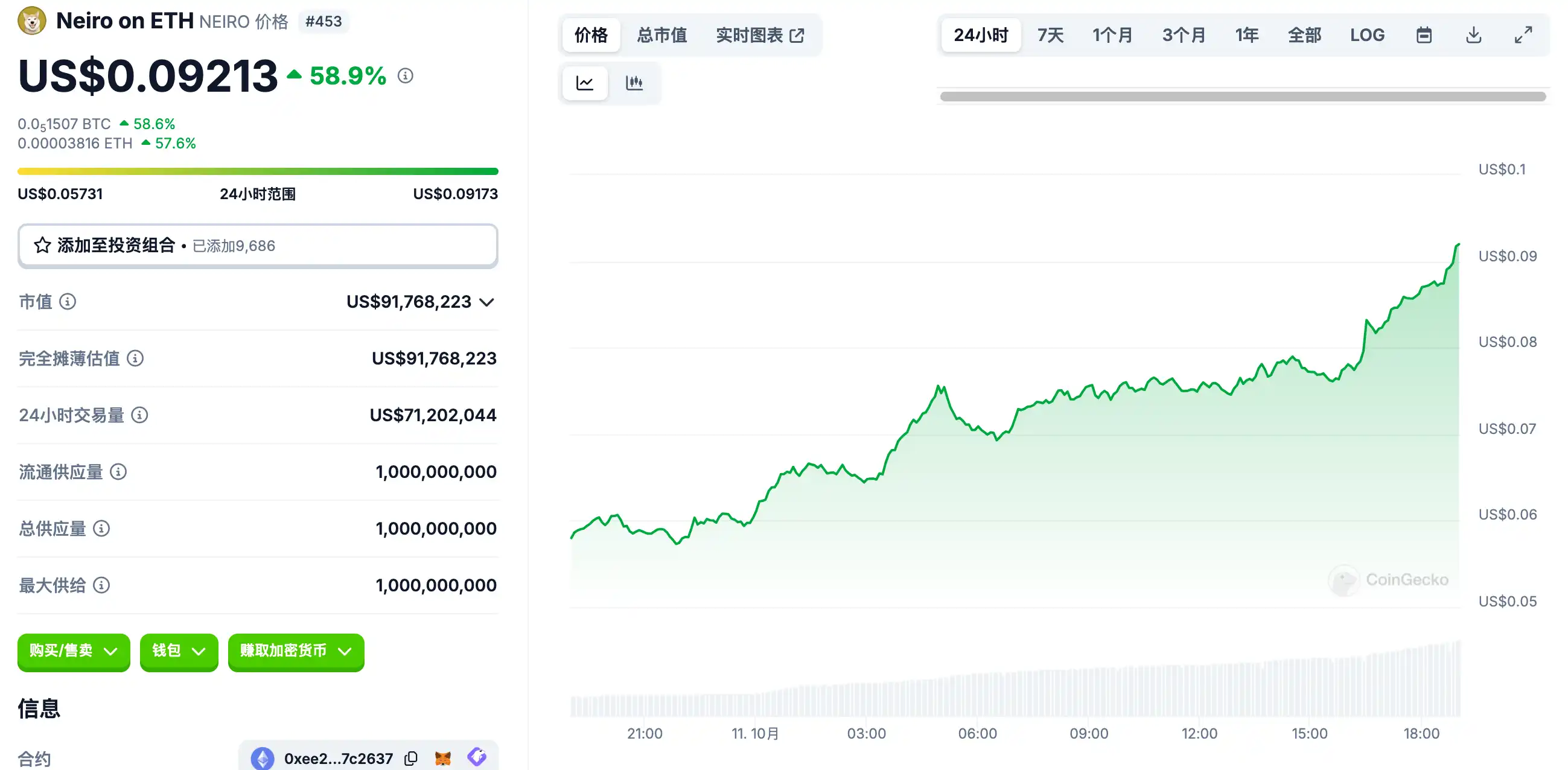The width and height of the screenshot is (1568, 770).
Task: Select the 1个月 time range
Action: click(x=1112, y=36)
